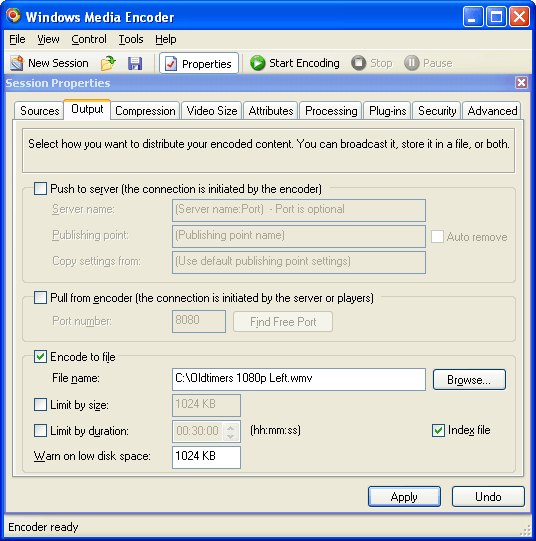Image resolution: width=536 pixels, height=541 pixels.
Task: Enable the Limit by duration checkbox
Action: (40, 431)
